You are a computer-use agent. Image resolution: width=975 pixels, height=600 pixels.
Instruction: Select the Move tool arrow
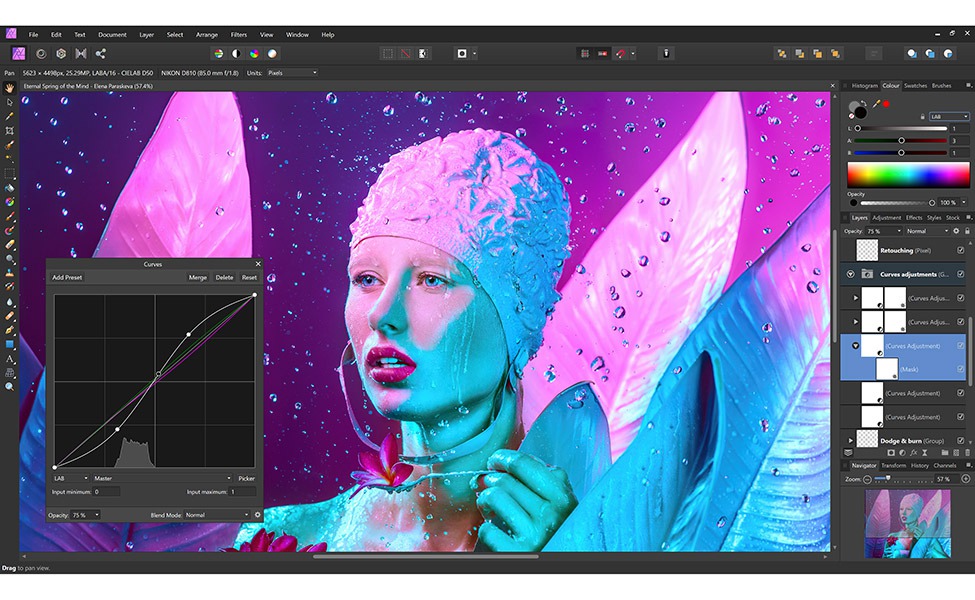[9, 102]
